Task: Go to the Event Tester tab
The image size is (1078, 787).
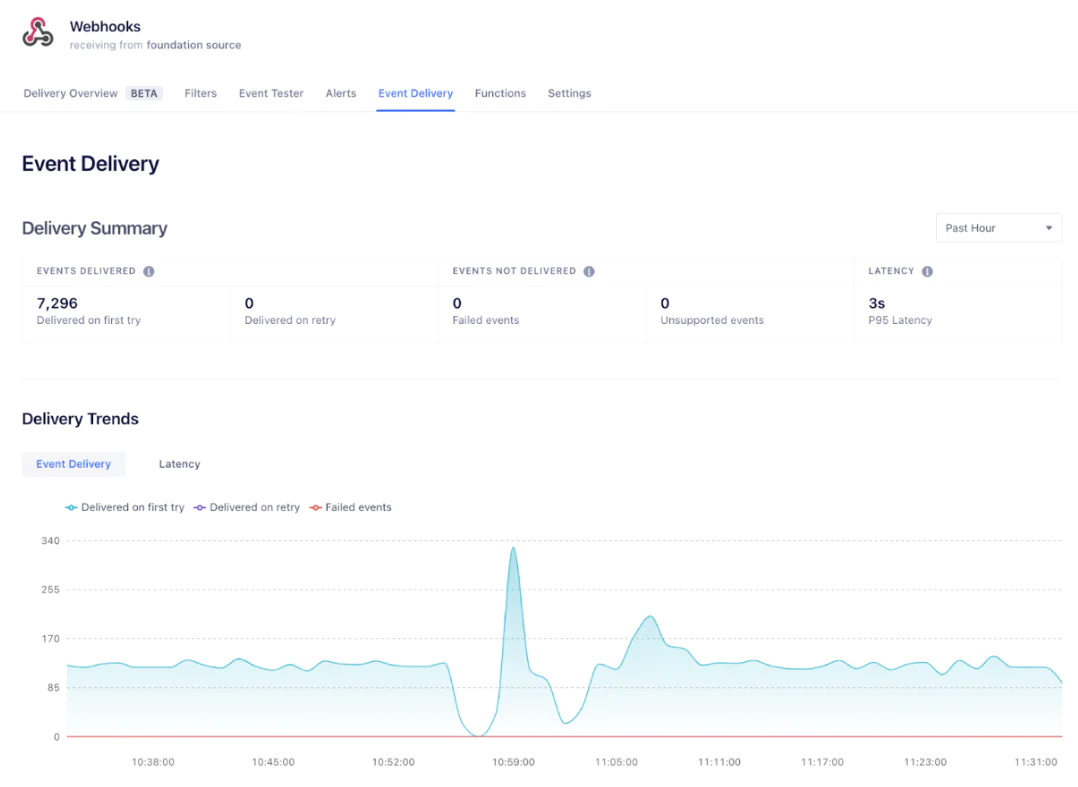Action: coord(271,93)
